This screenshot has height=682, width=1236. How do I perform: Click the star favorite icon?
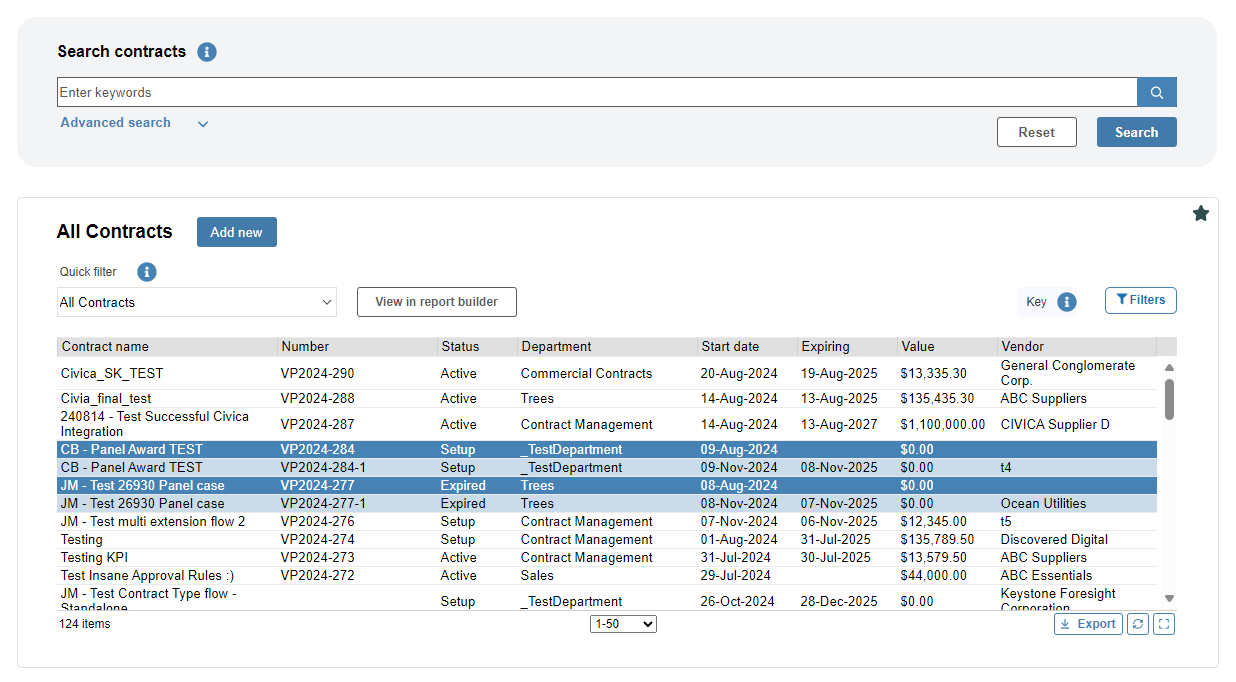pos(1201,213)
